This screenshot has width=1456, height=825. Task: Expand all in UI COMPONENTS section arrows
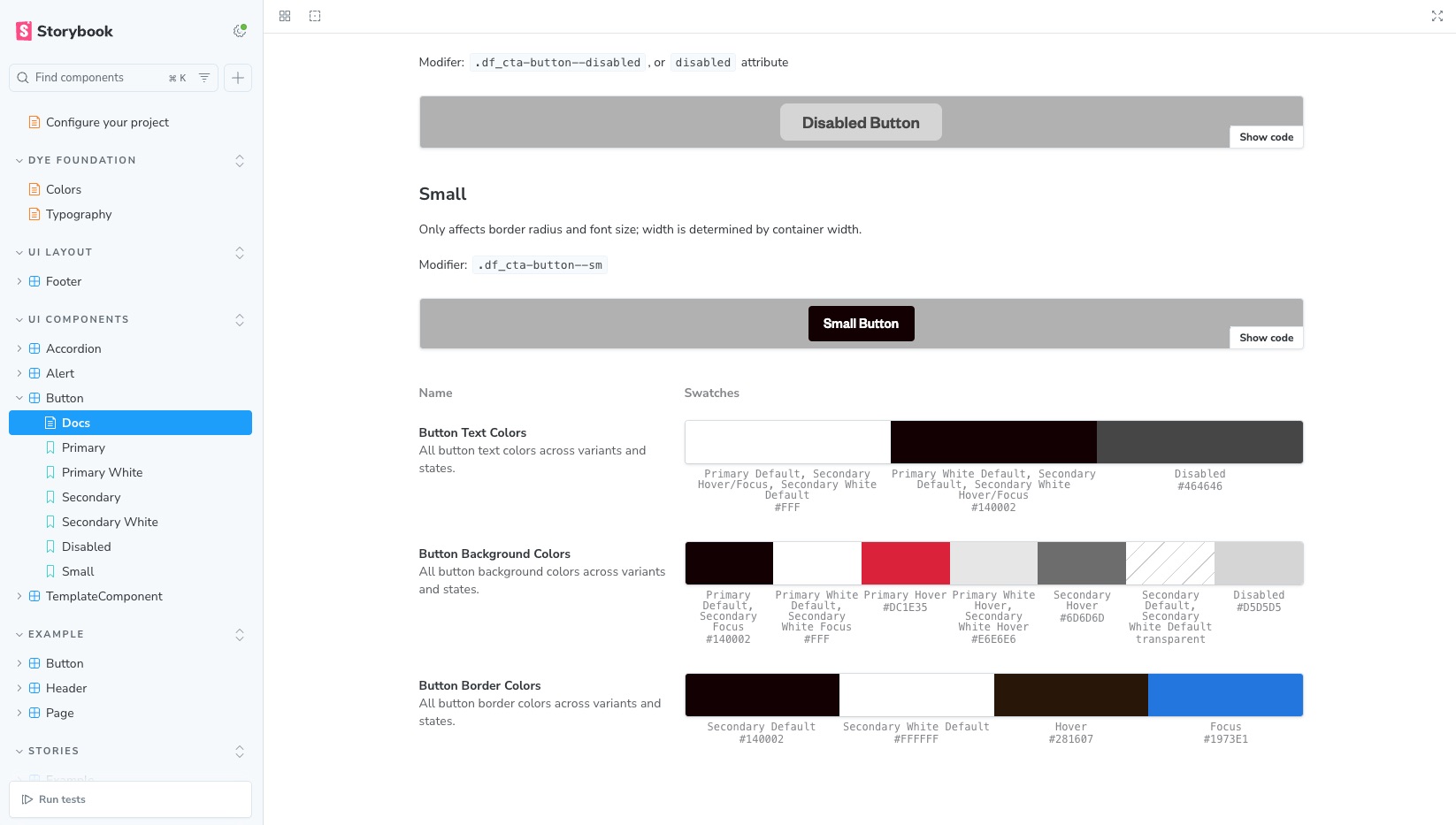tap(240, 320)
